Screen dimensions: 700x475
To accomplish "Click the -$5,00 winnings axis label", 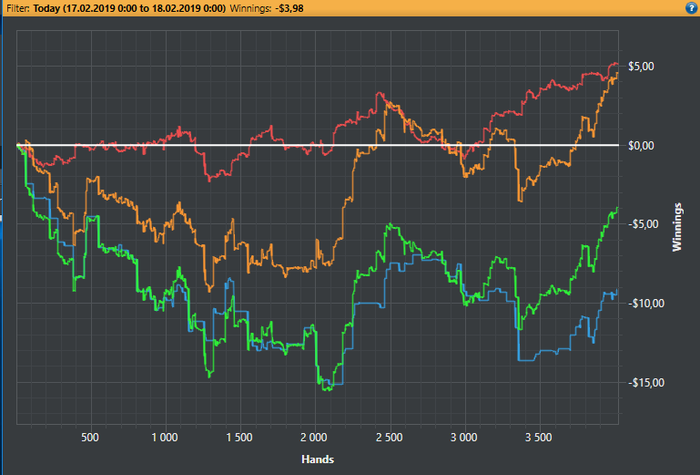I will (x=641, y=224).
